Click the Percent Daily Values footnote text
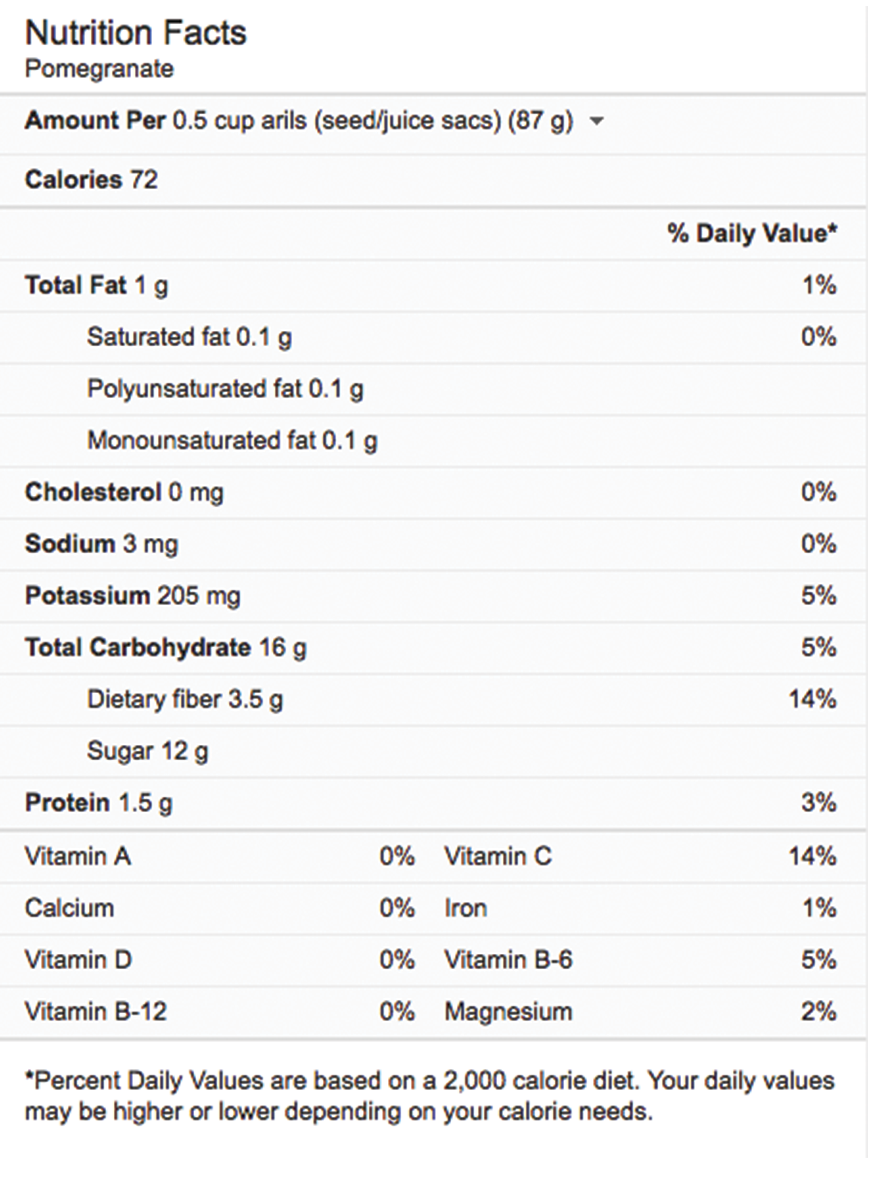The image size is (872, 1200). click(430, 1096)
